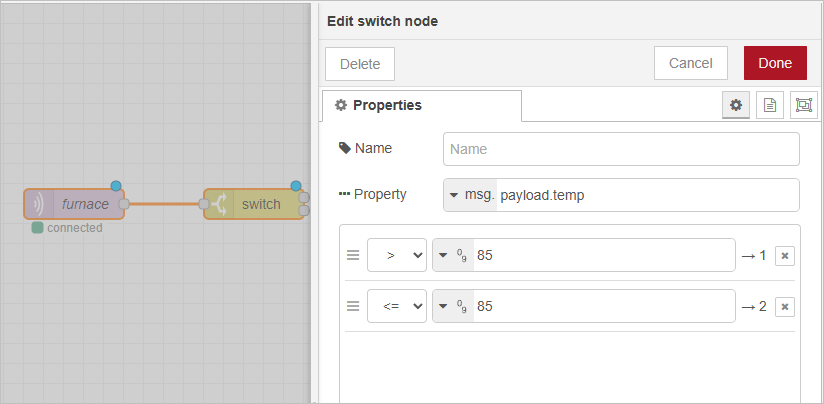
Task: Open node description document icon
Action: click(769, 105)
